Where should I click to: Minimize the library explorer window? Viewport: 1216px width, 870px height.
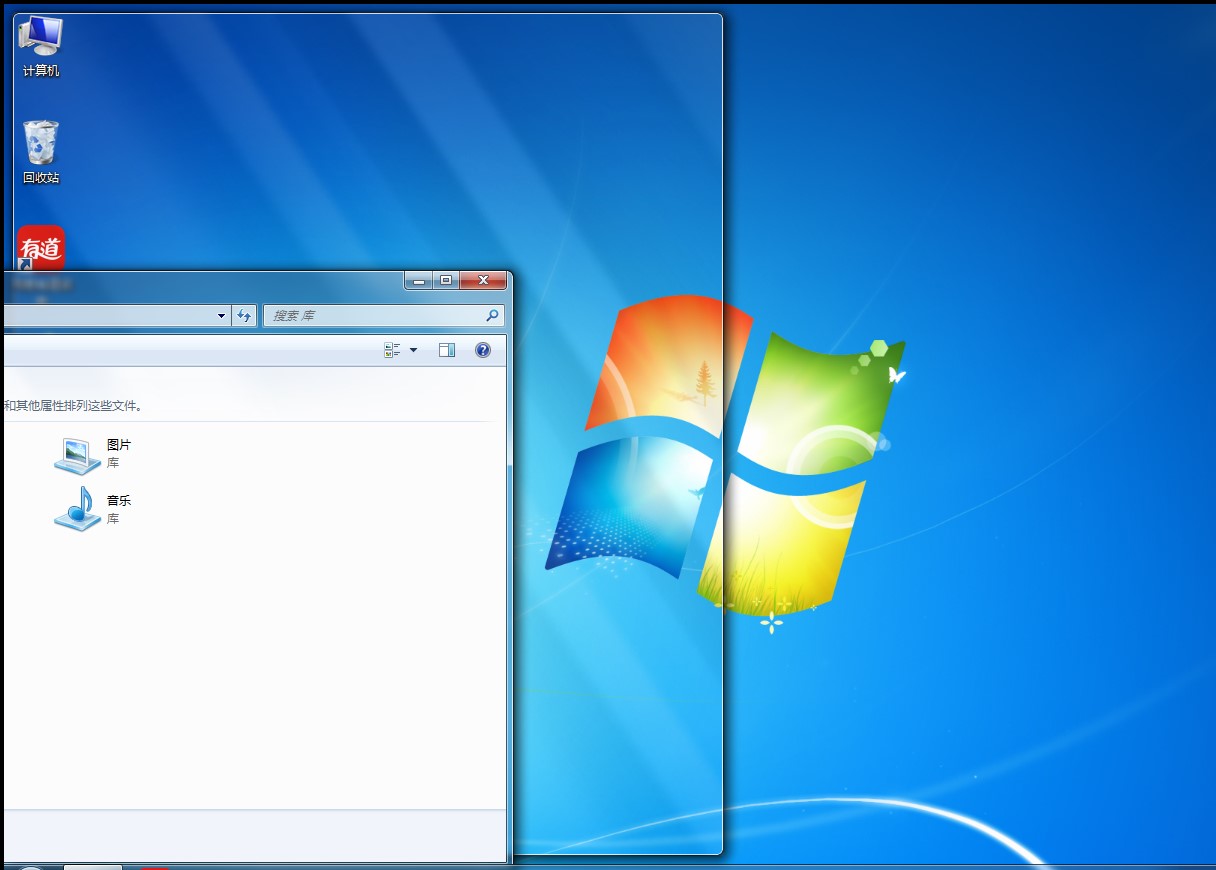coord(420,281)
